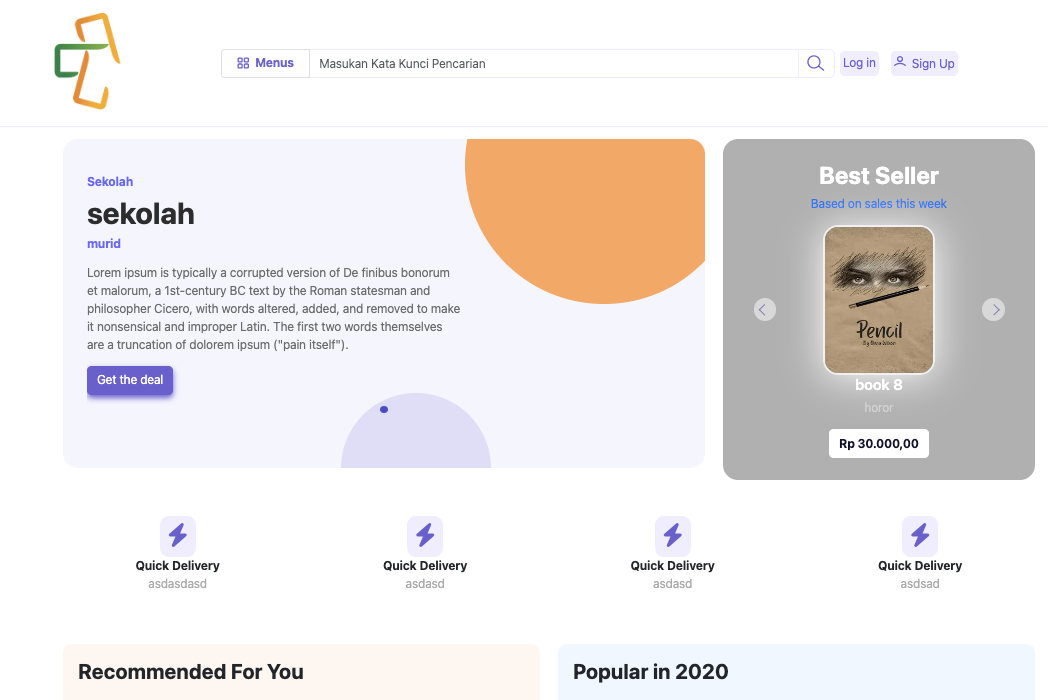
Task: Click the previous arrow in Best Seller carousel
Action: [764, 309]
